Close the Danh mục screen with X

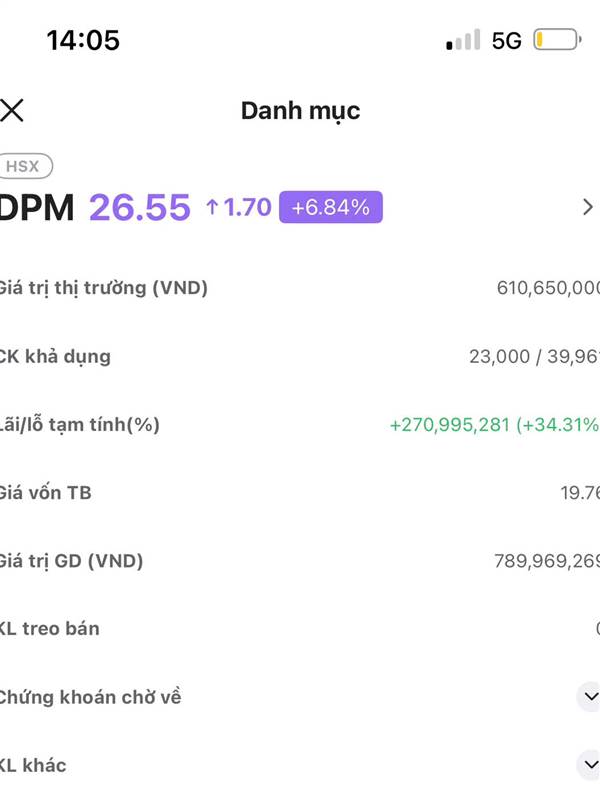click(12, 111)
